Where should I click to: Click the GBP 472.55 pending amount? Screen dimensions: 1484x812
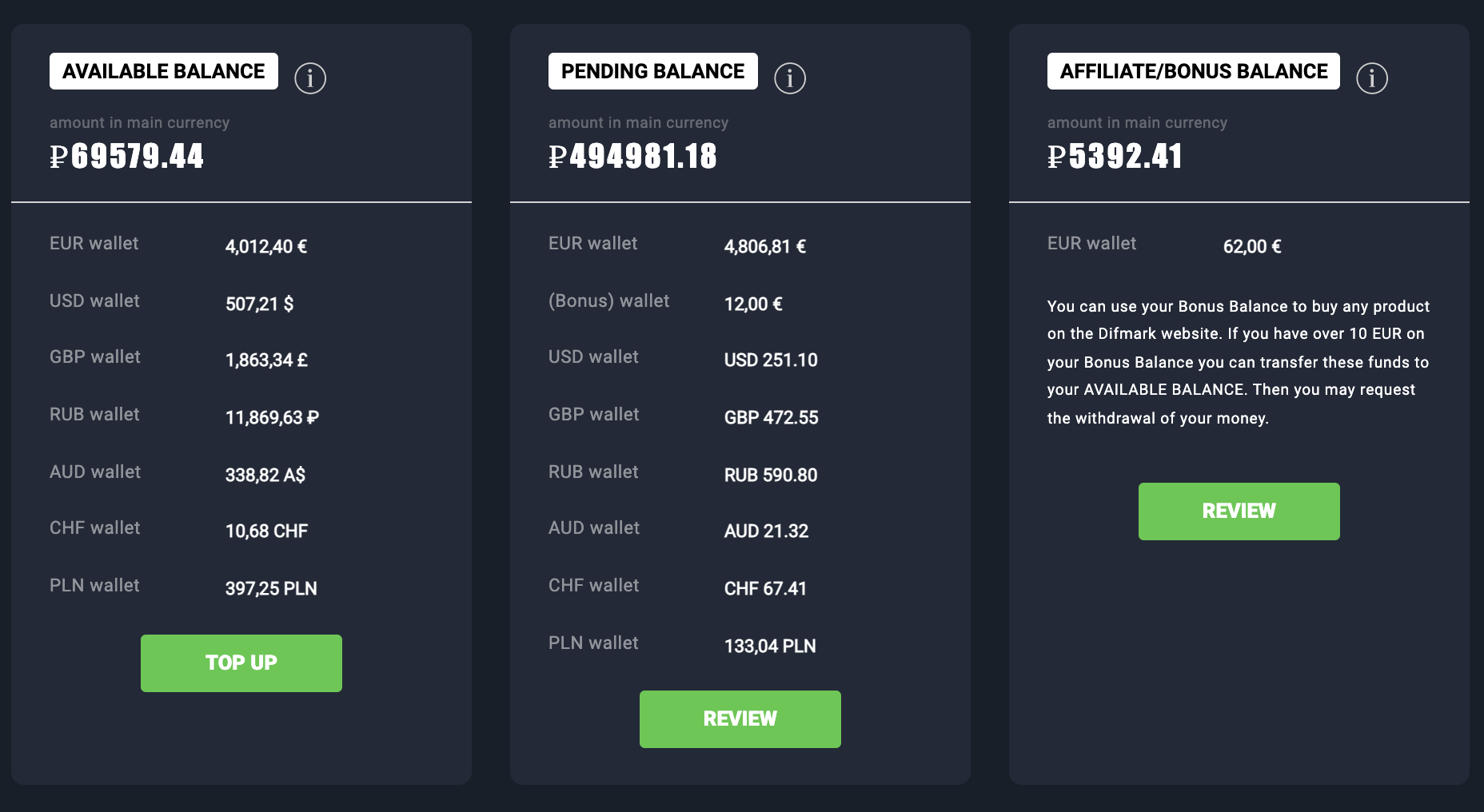click(x=771, y=417)
